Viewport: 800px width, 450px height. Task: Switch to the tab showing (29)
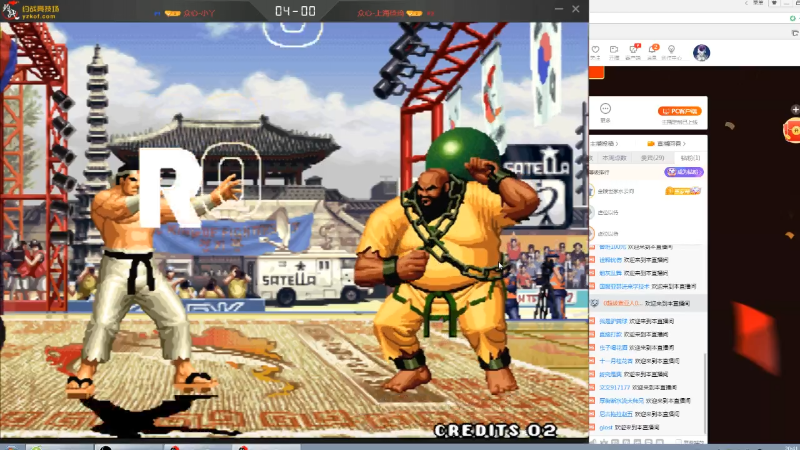653,158
